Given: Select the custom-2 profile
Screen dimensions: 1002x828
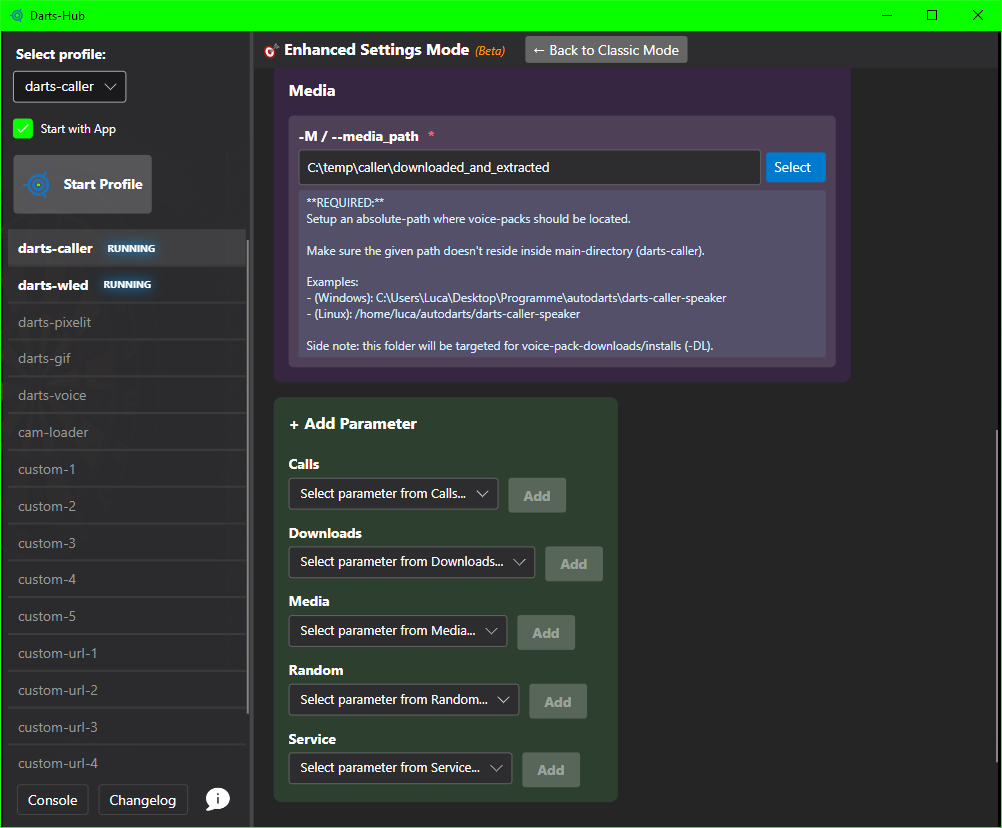Looking at the screenshot, I should coord(127,506).
